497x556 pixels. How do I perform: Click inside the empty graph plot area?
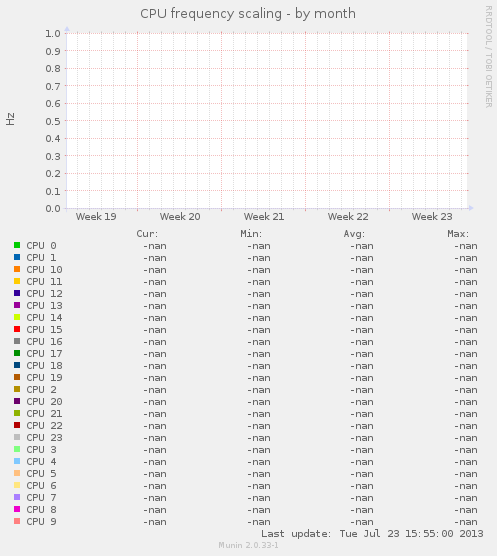[267, 121]
